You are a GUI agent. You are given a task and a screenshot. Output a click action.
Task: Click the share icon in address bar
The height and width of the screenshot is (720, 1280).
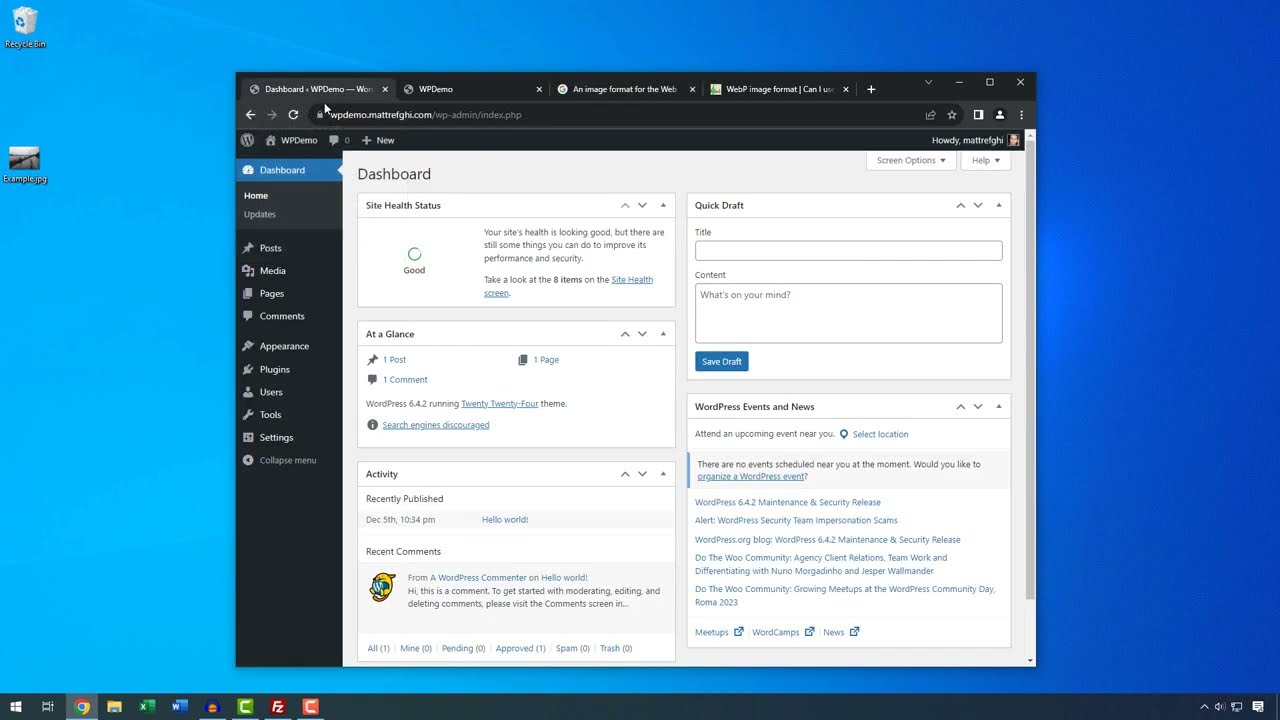click(x=930, y=115)
